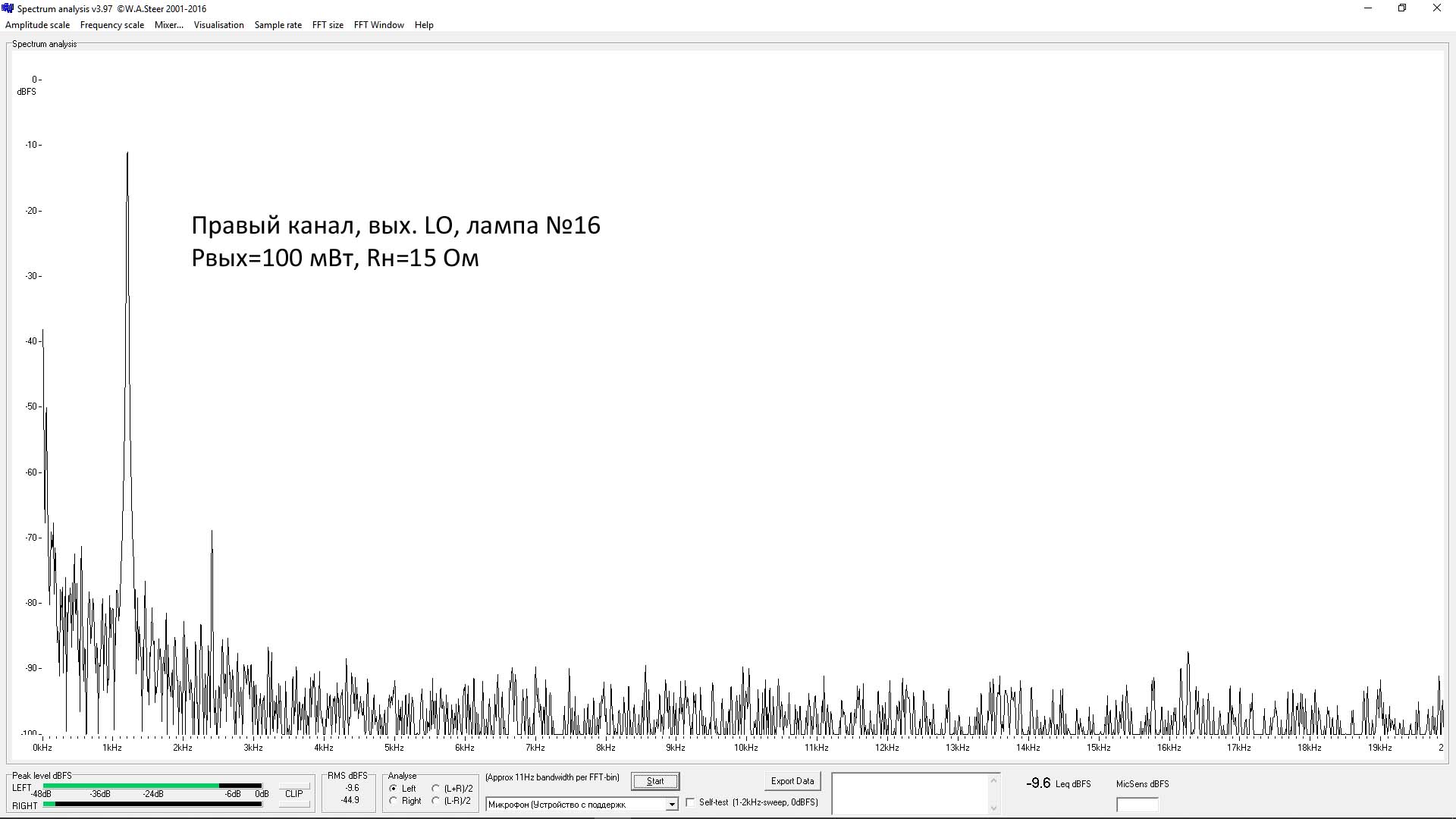Viewport: 1456px width, 819px height.
Task: Select the Right channel radio button
Action: (394, 801)
